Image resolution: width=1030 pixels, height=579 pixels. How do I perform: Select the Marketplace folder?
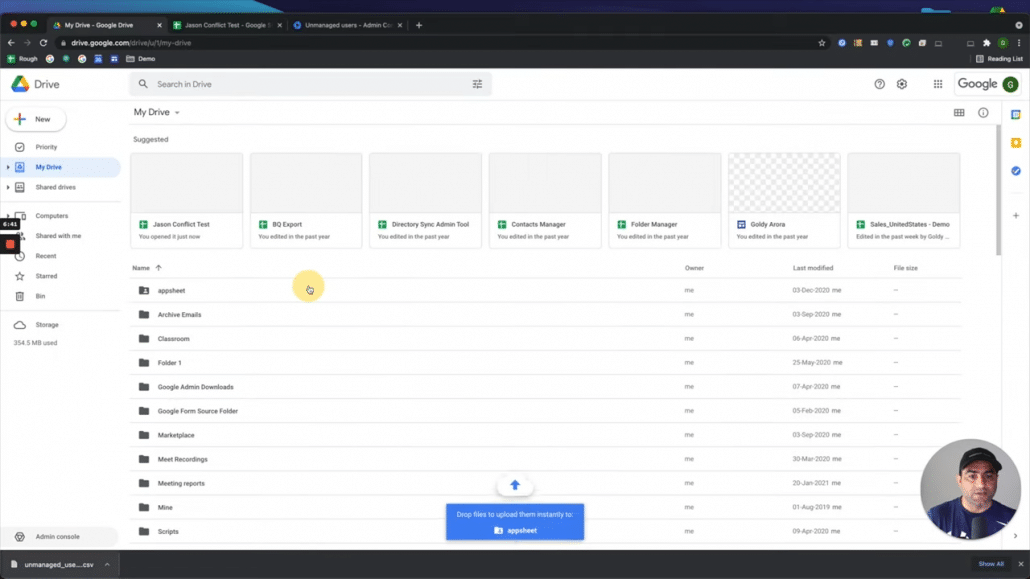[545, 435]
